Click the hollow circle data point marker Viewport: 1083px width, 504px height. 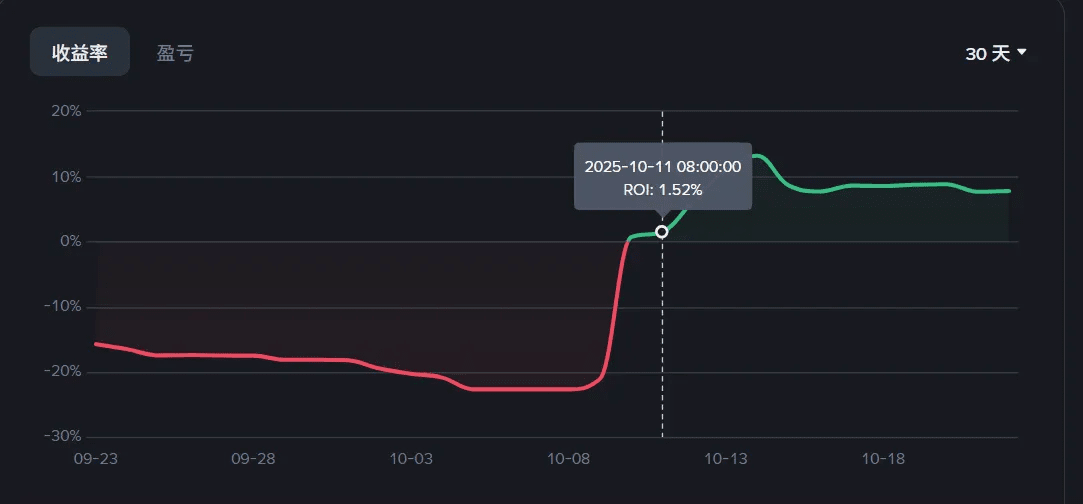coord(662,232)
